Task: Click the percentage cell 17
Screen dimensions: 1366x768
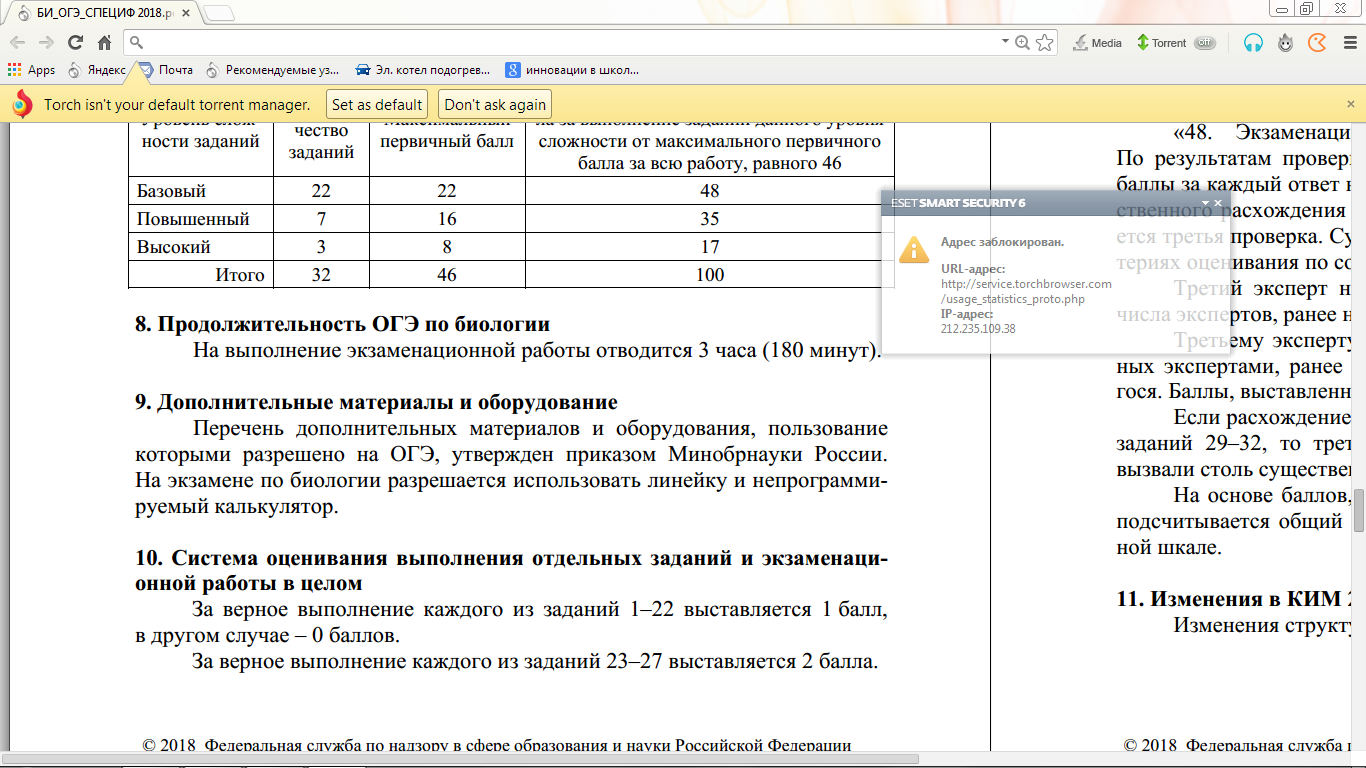Action: click(x=710, y=247)
